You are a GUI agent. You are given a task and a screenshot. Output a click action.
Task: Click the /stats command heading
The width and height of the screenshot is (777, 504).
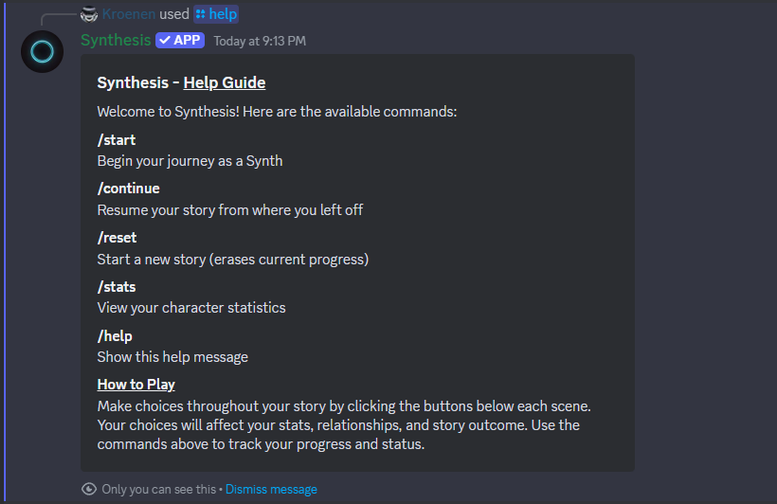point(116,287)
